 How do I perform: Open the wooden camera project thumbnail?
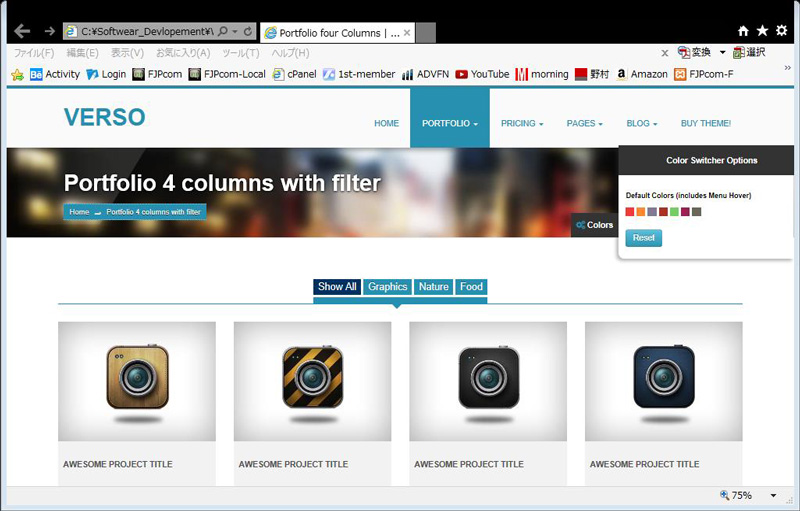click(137, 381)
